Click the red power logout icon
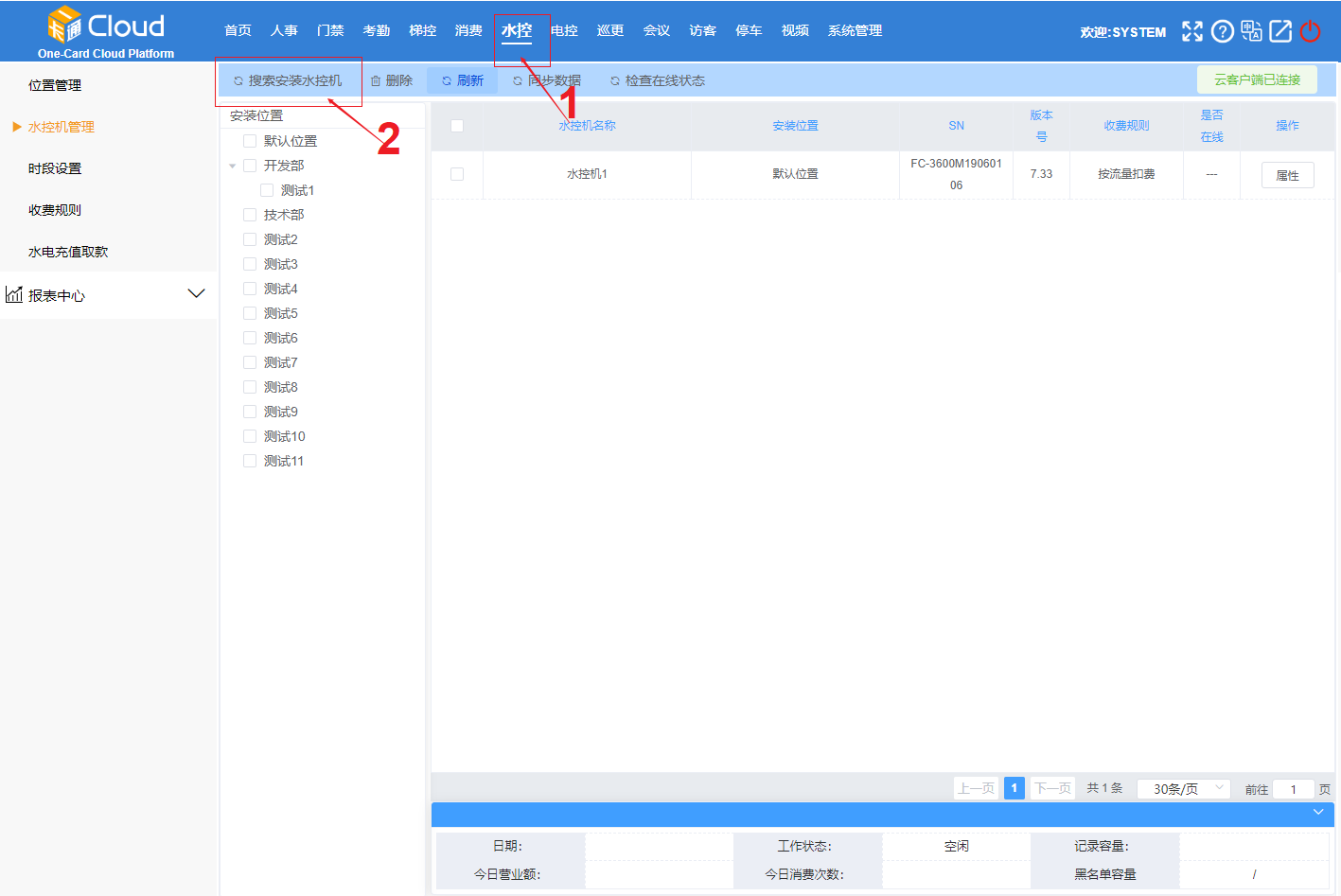 [1310, 31]
